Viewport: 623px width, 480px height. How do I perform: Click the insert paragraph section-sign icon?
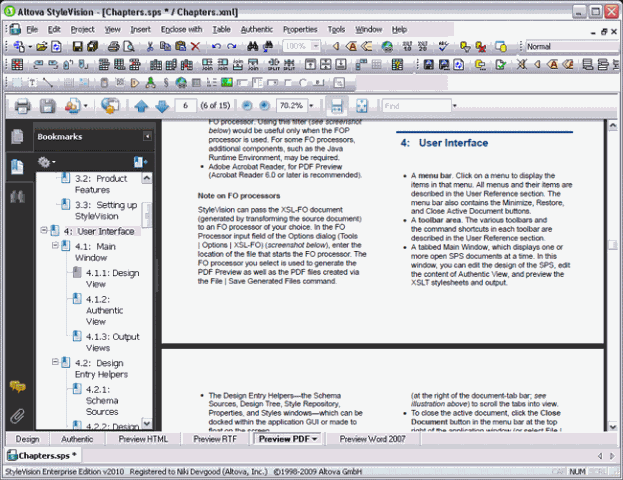[x=166, y=83]
